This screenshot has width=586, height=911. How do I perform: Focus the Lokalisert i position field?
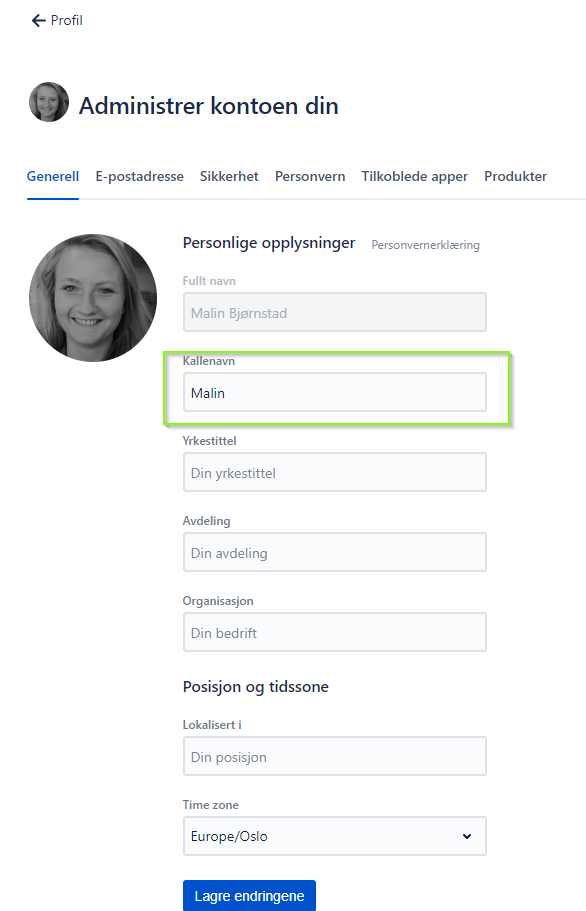coord(335,756)
